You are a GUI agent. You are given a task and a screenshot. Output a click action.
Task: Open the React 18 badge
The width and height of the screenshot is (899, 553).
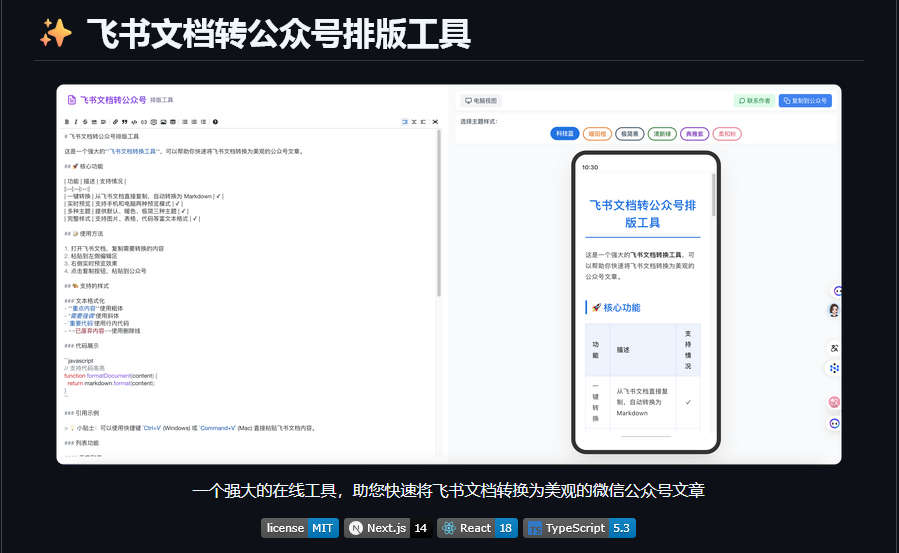(x=478, y=528)
